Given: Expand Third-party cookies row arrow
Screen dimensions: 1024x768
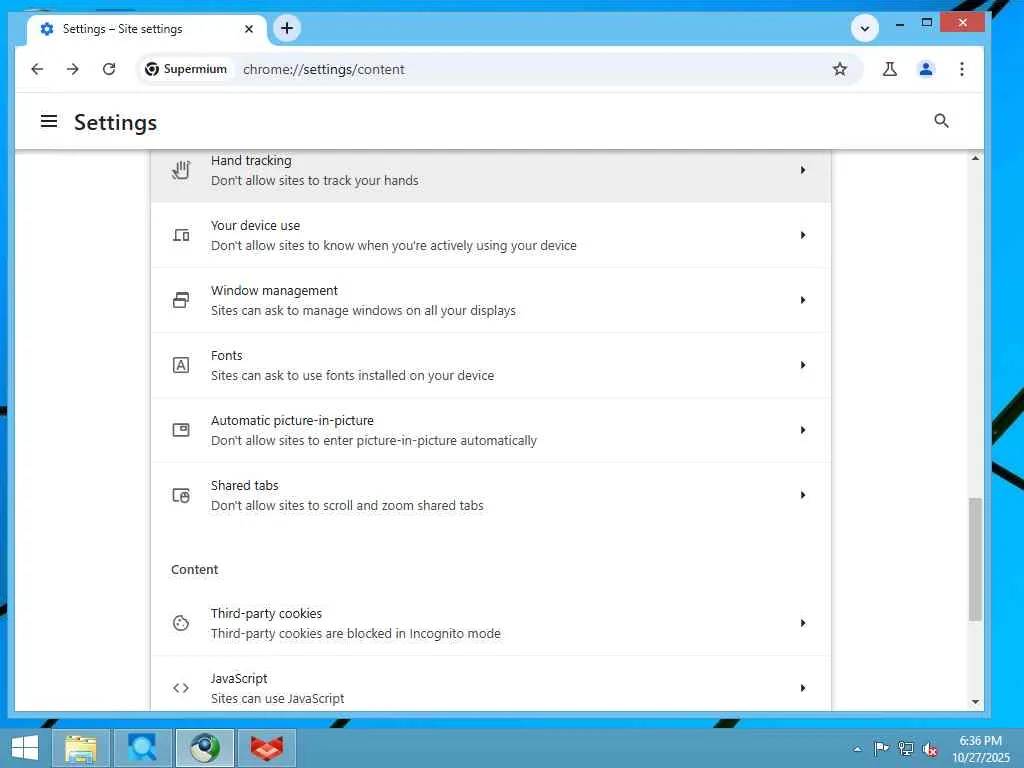Looking at the screenshot, I should click(803, 623).
